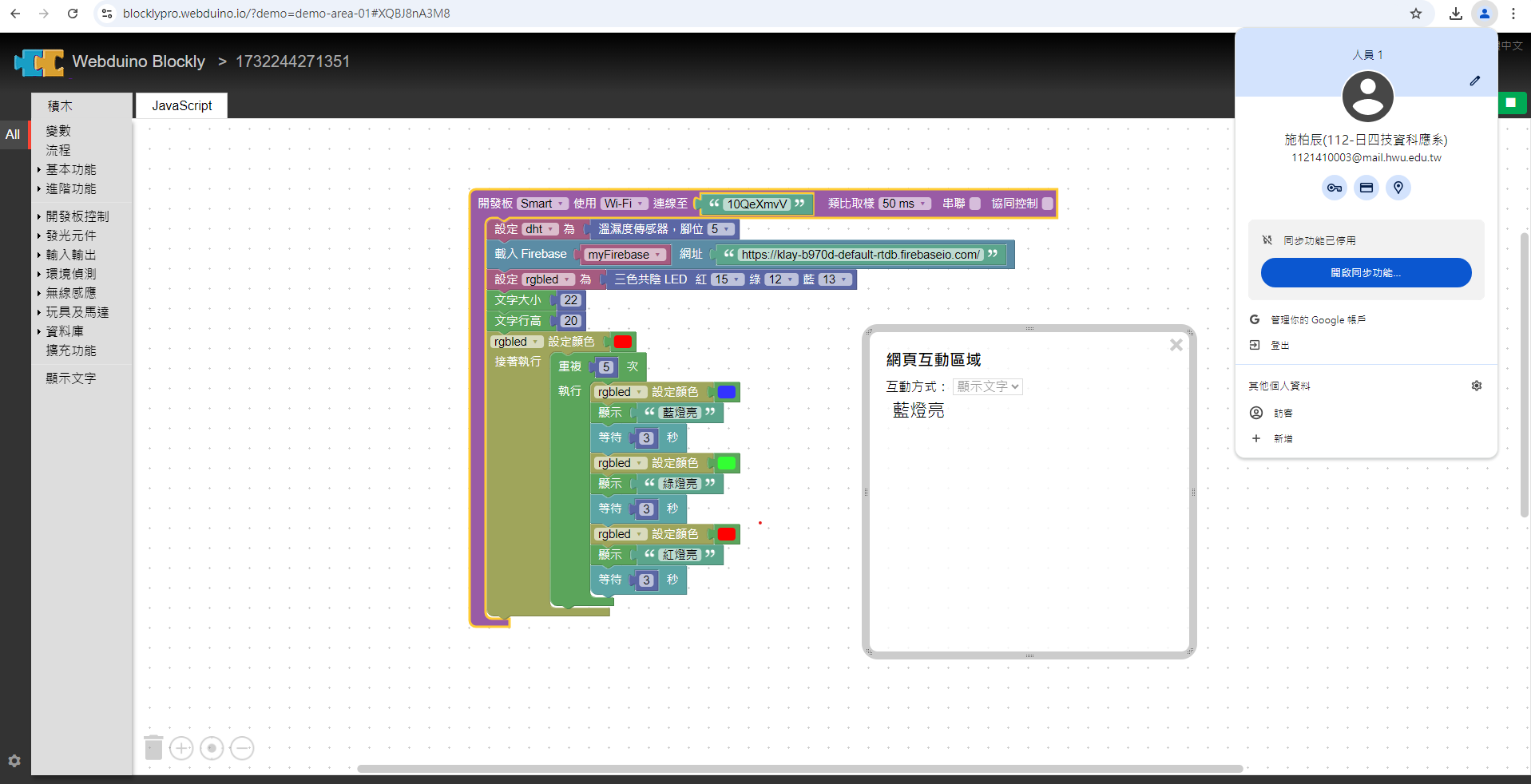Viewport: 1531px width, 784px height.
Task: Toggle the 協同控制 checkbox on board block
Action: 1047,204
